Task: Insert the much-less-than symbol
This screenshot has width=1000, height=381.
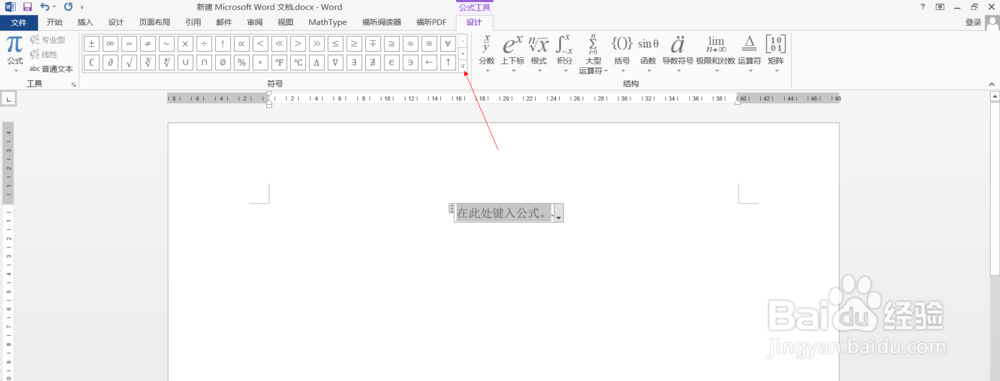Action: point(279,43)
